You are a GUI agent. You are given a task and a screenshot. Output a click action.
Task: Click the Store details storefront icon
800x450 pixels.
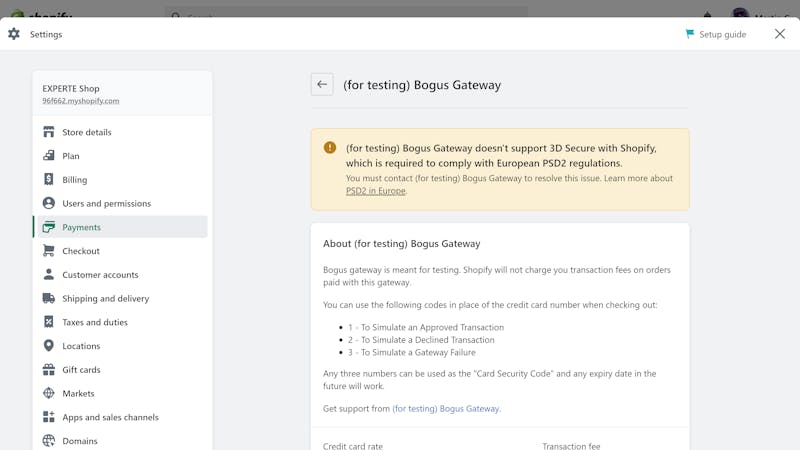(x=48, y=132)
